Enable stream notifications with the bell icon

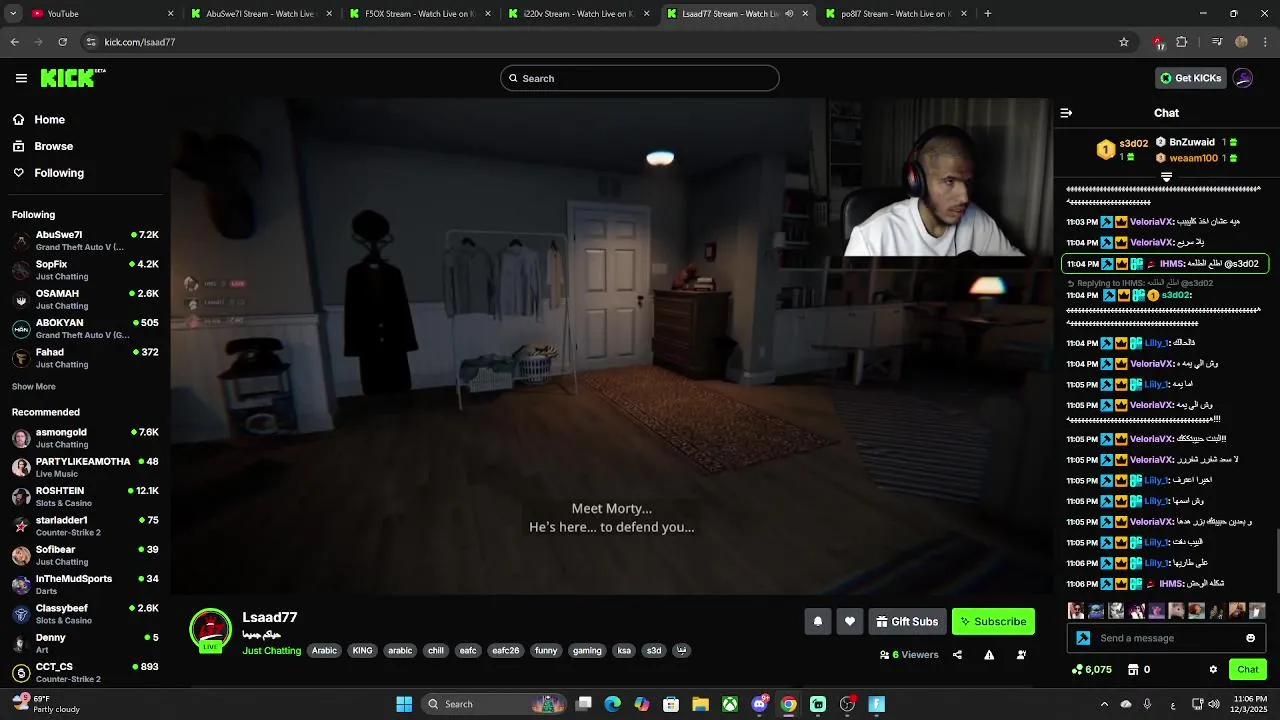(818, 621)
